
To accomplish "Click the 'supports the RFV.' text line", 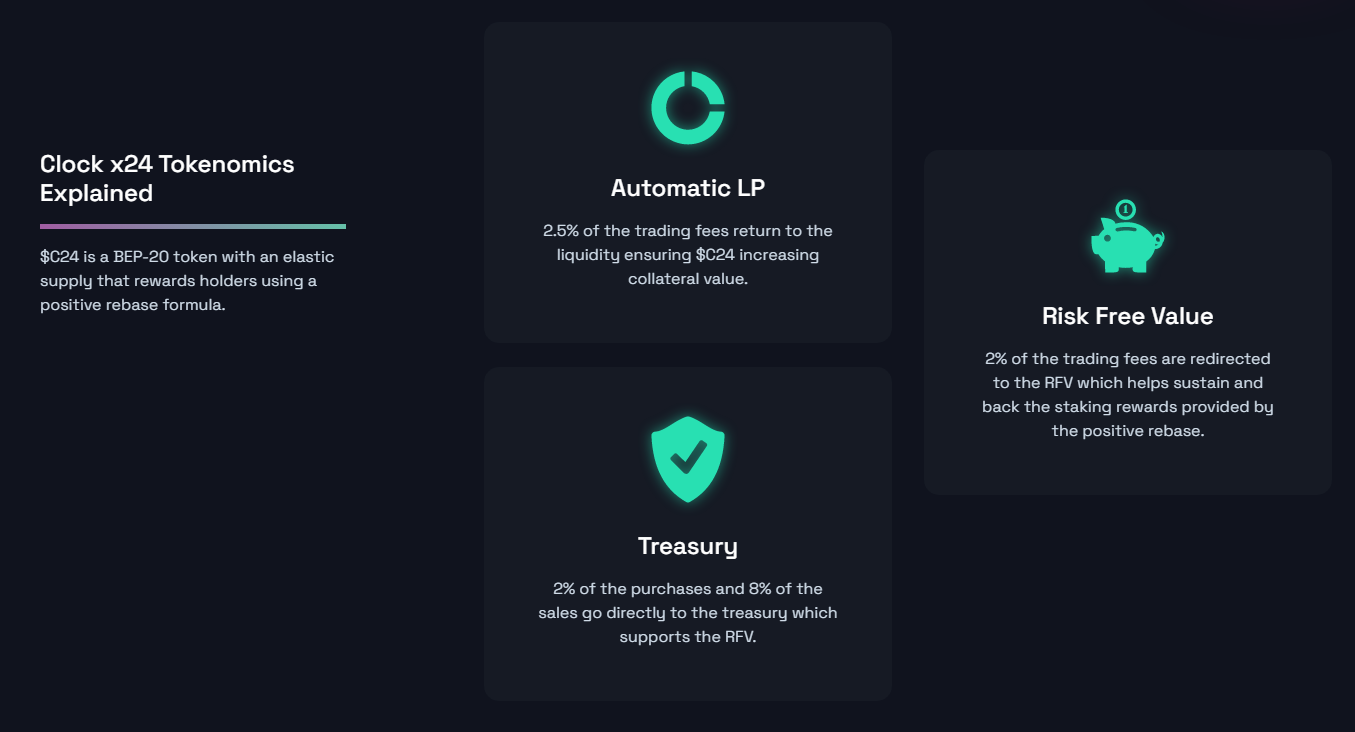I will click(x=688, y=637).
